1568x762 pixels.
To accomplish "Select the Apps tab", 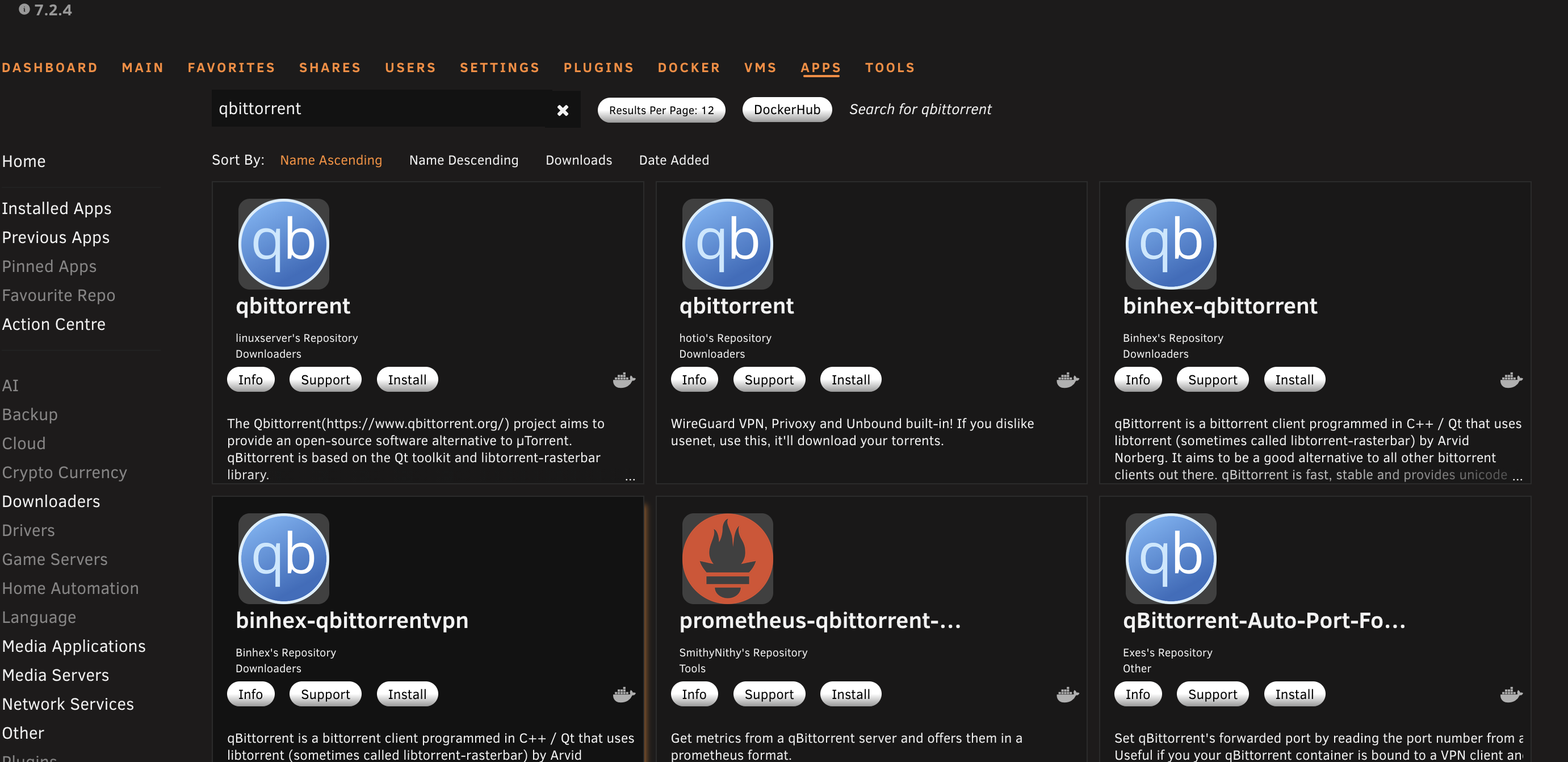I will coord(820,68).
